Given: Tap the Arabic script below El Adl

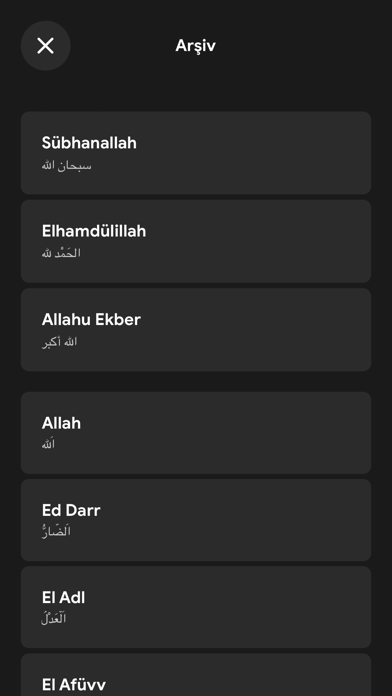Looking at the screenshot, I should pos(54,618).
